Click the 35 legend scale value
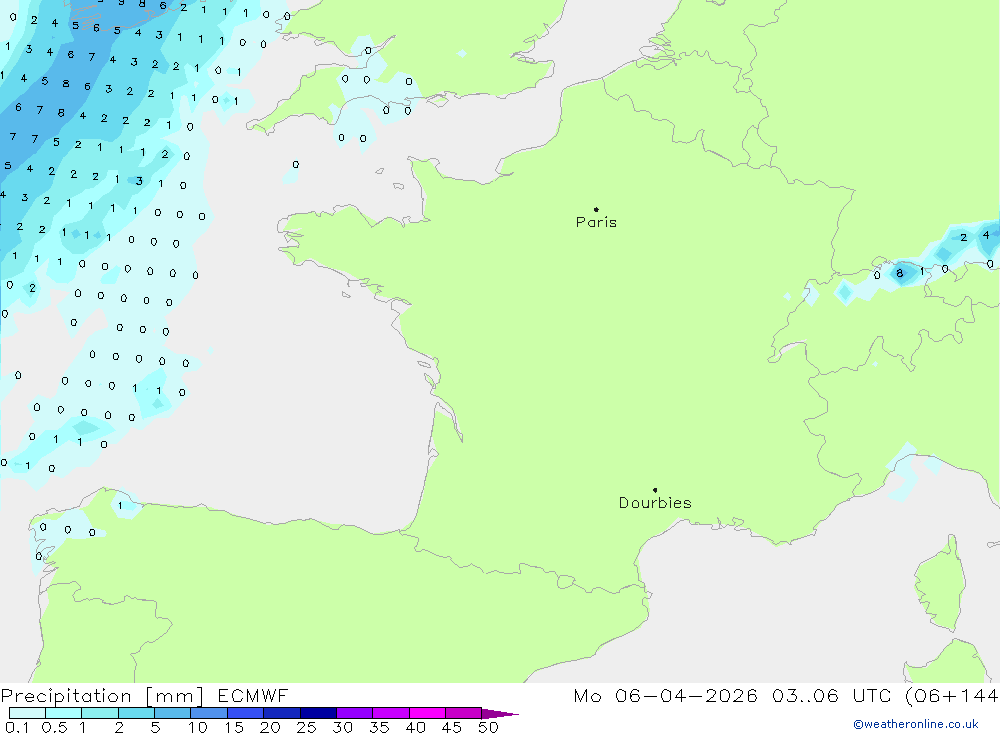Screen dimensions: 1000x733 click(x=379, y=727)
